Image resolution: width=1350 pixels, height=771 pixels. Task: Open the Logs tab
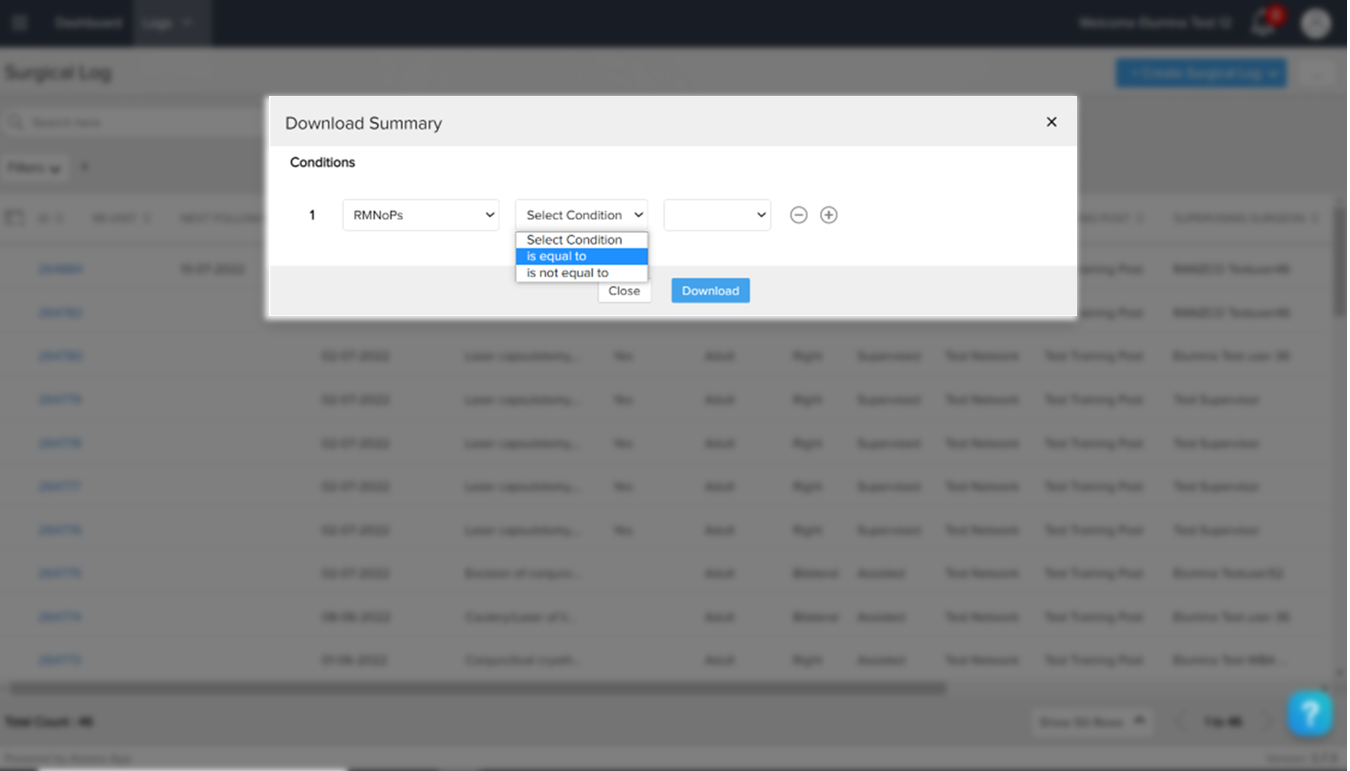(x=171, y=22)
